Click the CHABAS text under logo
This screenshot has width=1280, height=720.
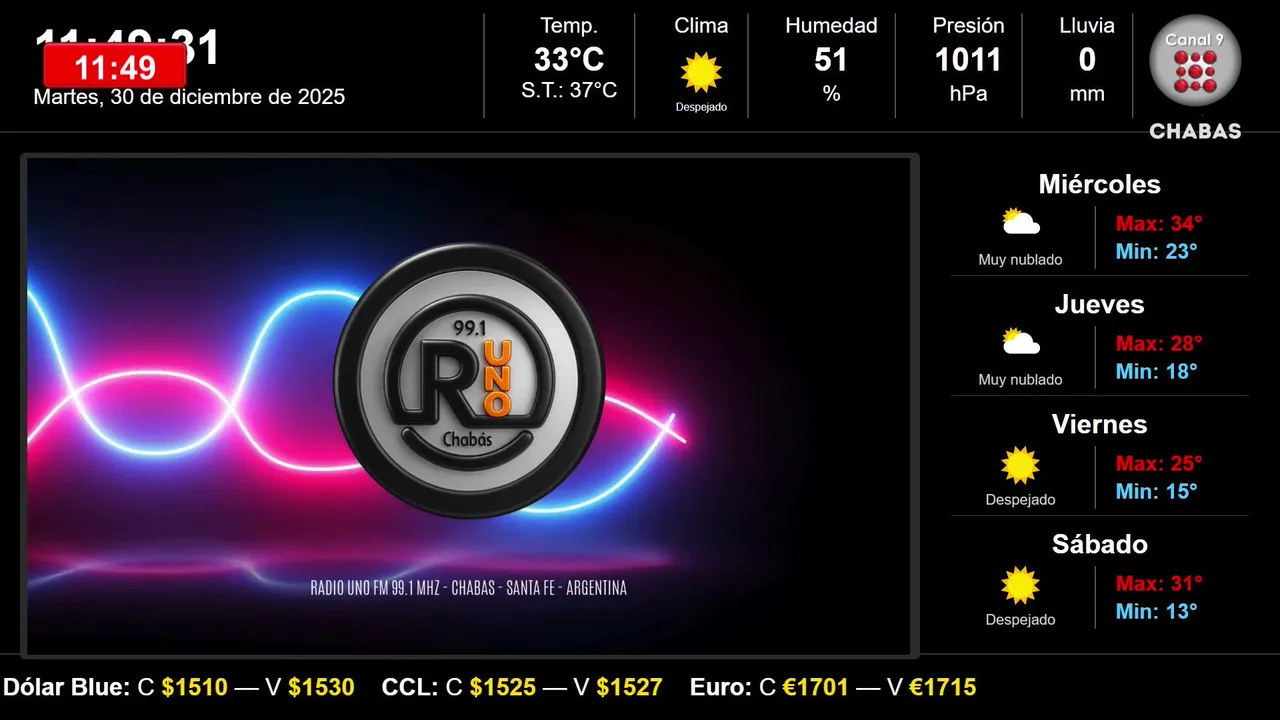coord(1195,131)
